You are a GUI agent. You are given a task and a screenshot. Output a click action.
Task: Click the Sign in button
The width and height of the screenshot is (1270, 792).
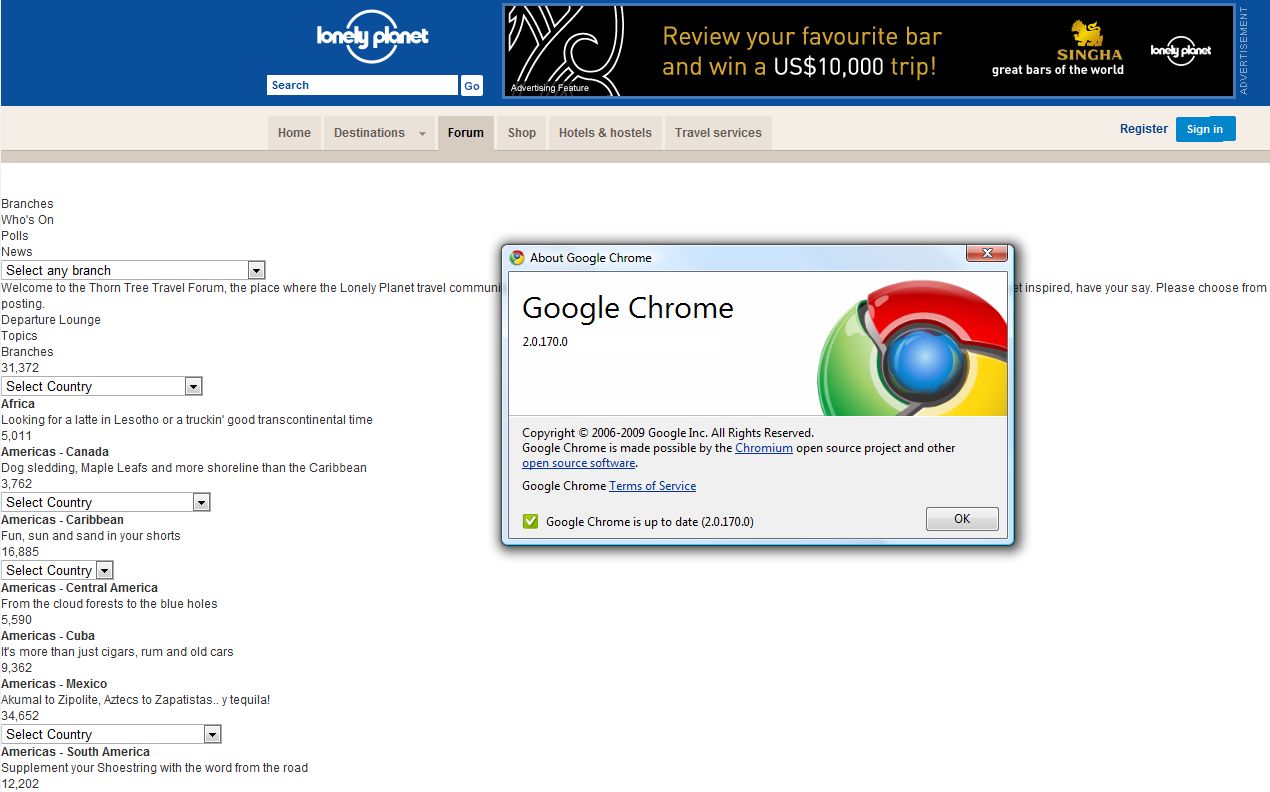(x=1205, y=129)
